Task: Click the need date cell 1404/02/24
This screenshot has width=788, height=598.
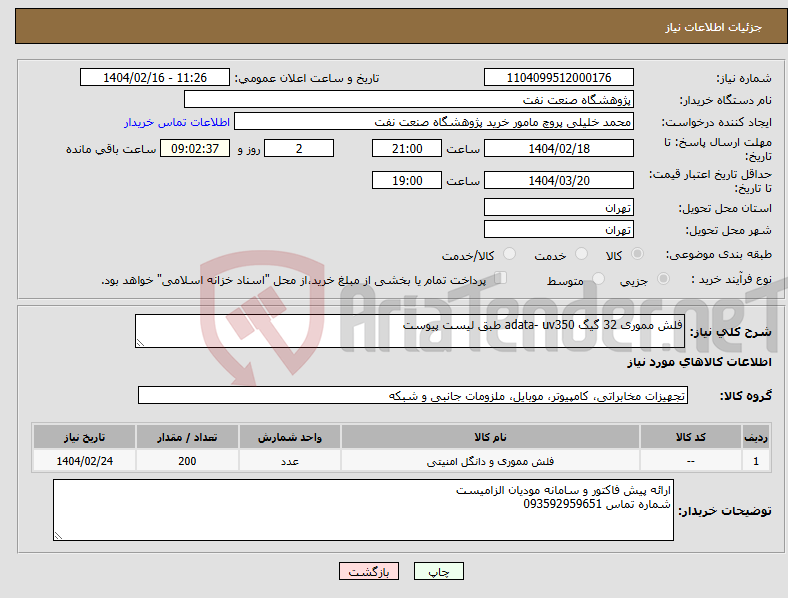Action: tap(84, 461)
